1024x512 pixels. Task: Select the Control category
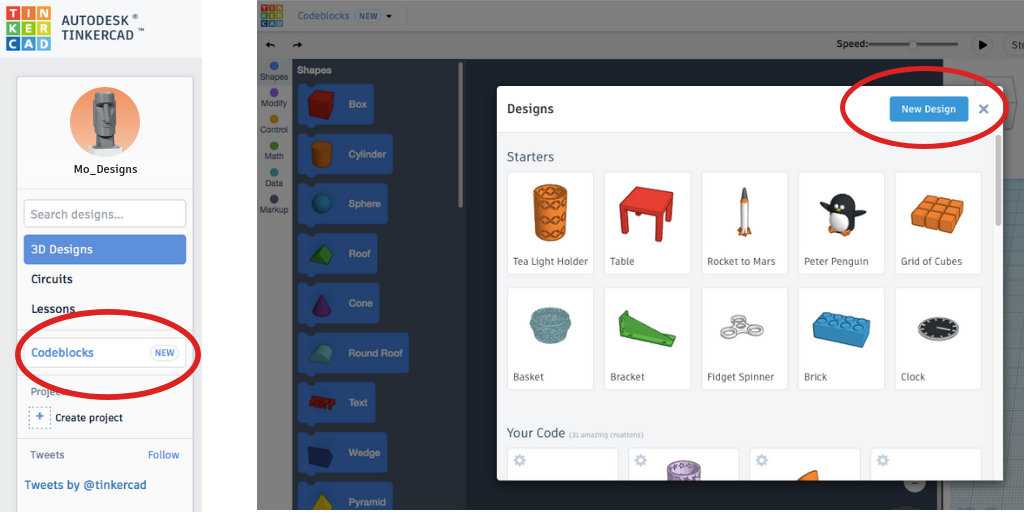[274, 124]
